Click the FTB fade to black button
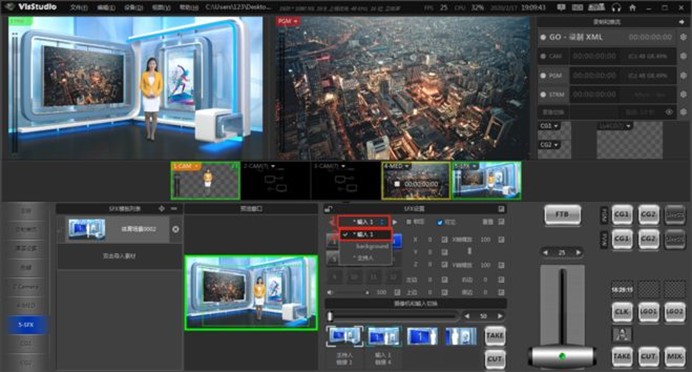692x372 pixels. point(562,215)
